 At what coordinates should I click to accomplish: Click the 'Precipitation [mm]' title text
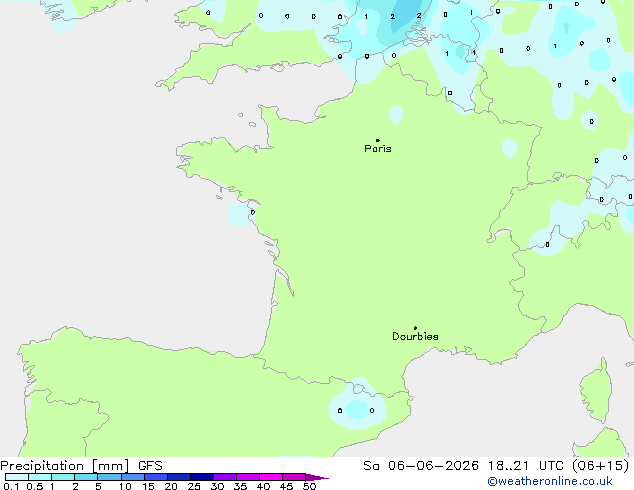pos(65,466)
